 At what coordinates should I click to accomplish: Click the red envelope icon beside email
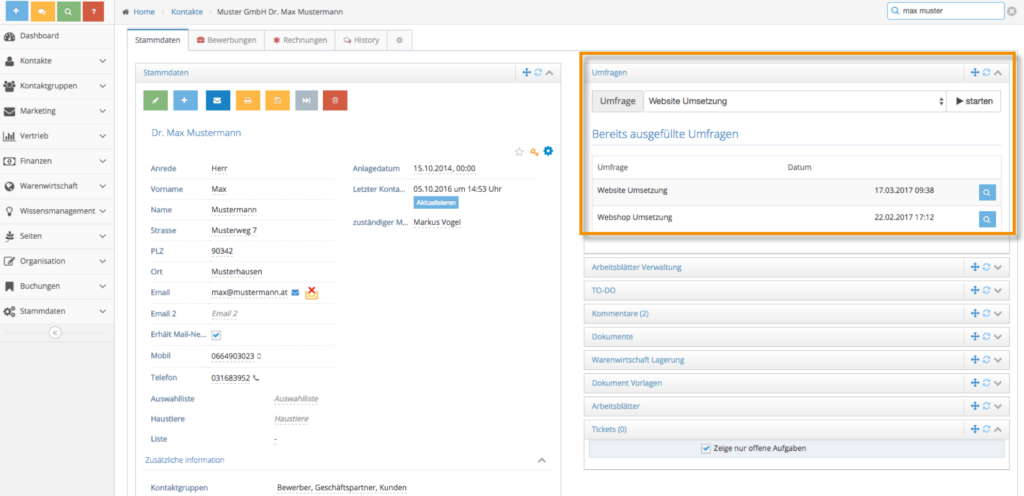pos(312,292)
